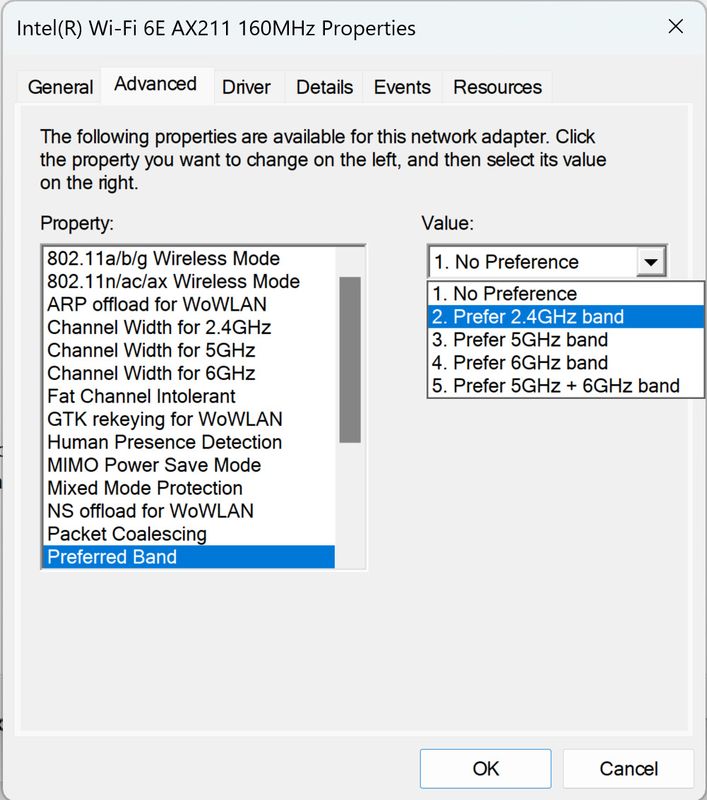Image resolution: width=707 pixels, height=800 pixels.
Task: Click the property list scrollbar thumb
Action: click(350, 359)
